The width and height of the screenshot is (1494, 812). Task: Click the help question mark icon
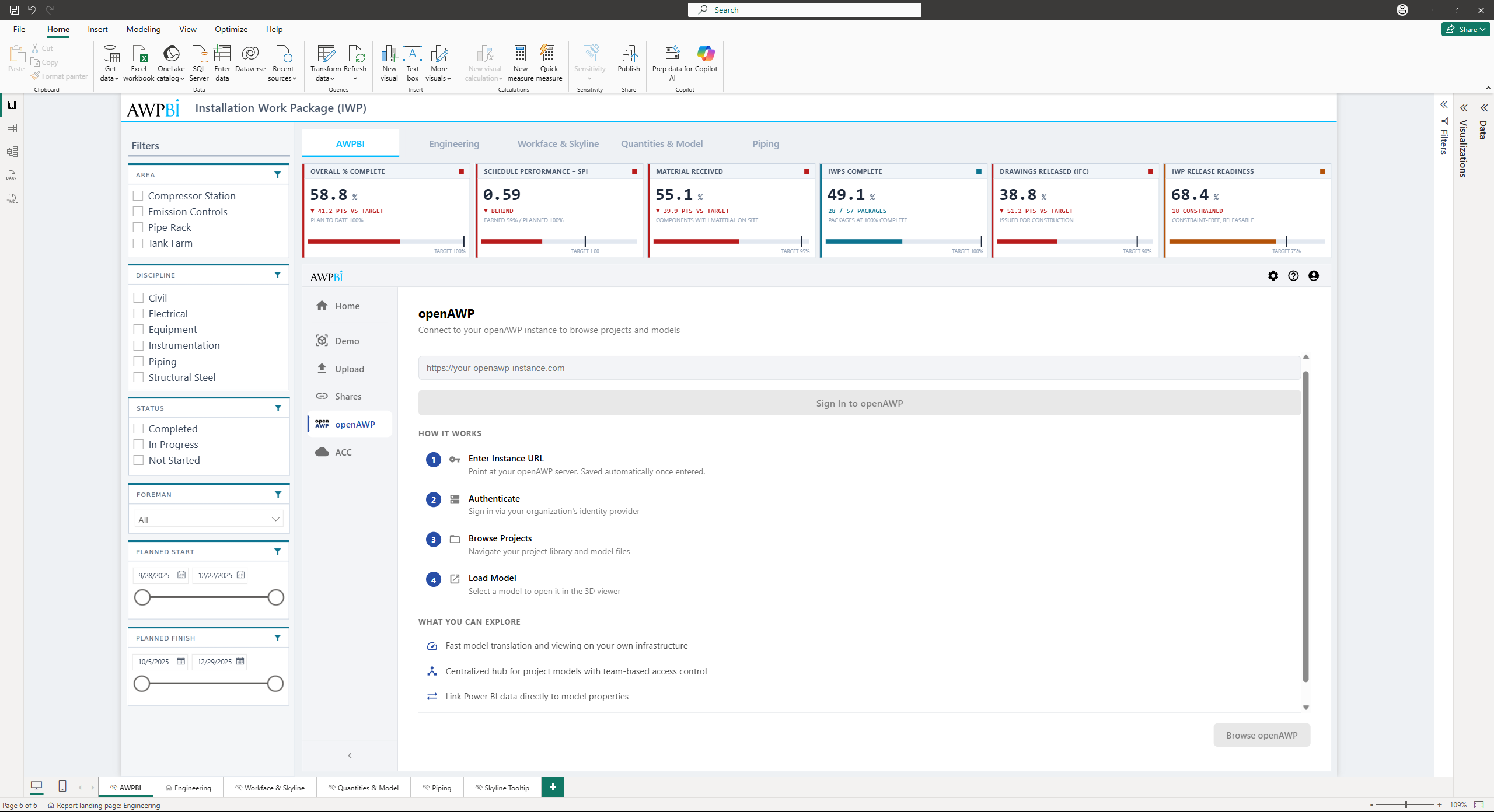pos(1293,276)
